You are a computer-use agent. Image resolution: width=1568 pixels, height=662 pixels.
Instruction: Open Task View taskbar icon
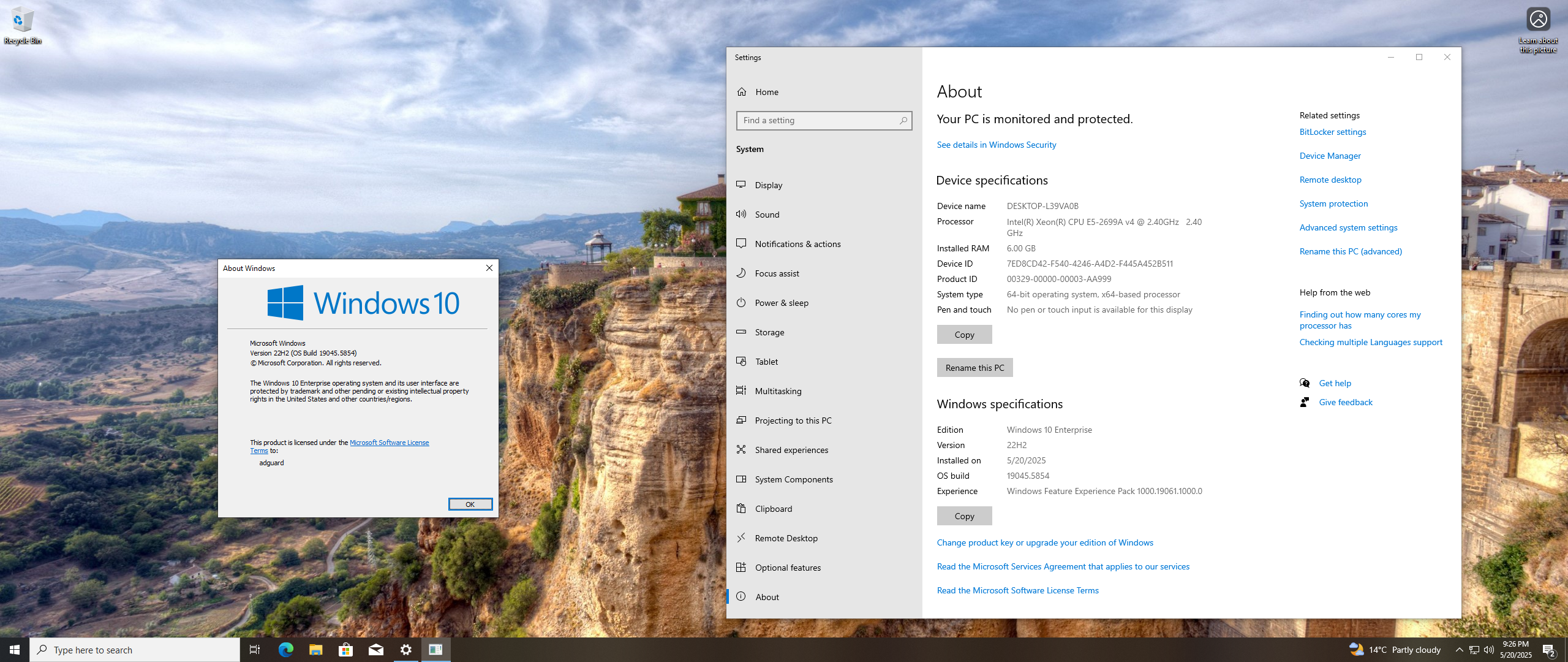pos(255,650)
